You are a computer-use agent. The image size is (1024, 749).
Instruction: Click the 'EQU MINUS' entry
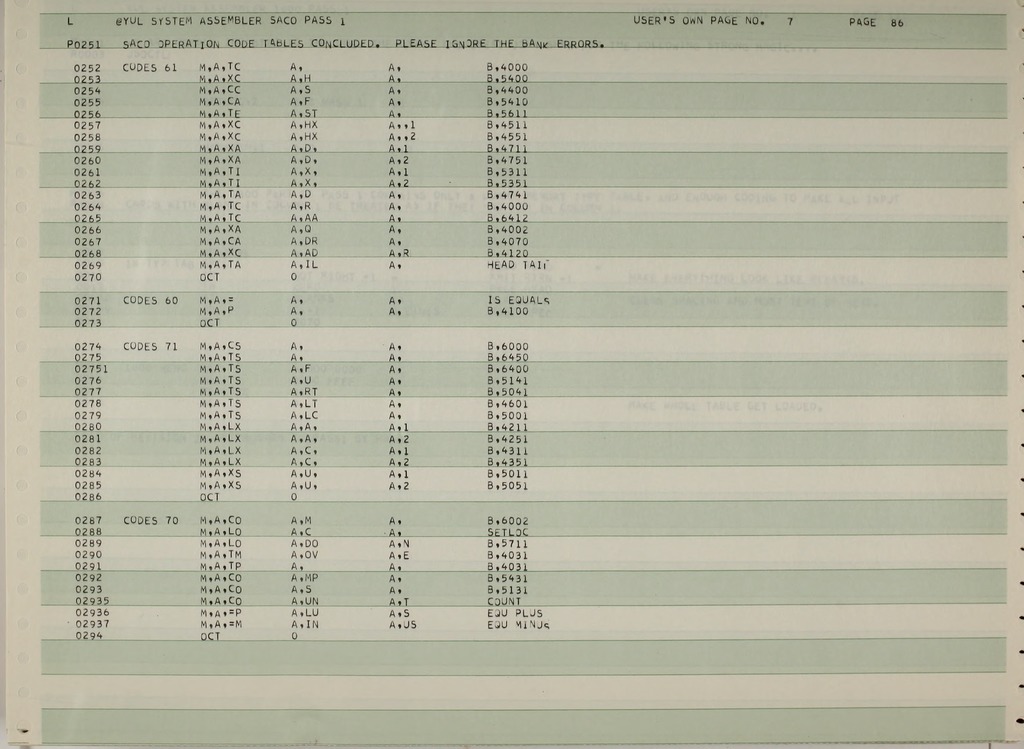click(x=518, y=625)
